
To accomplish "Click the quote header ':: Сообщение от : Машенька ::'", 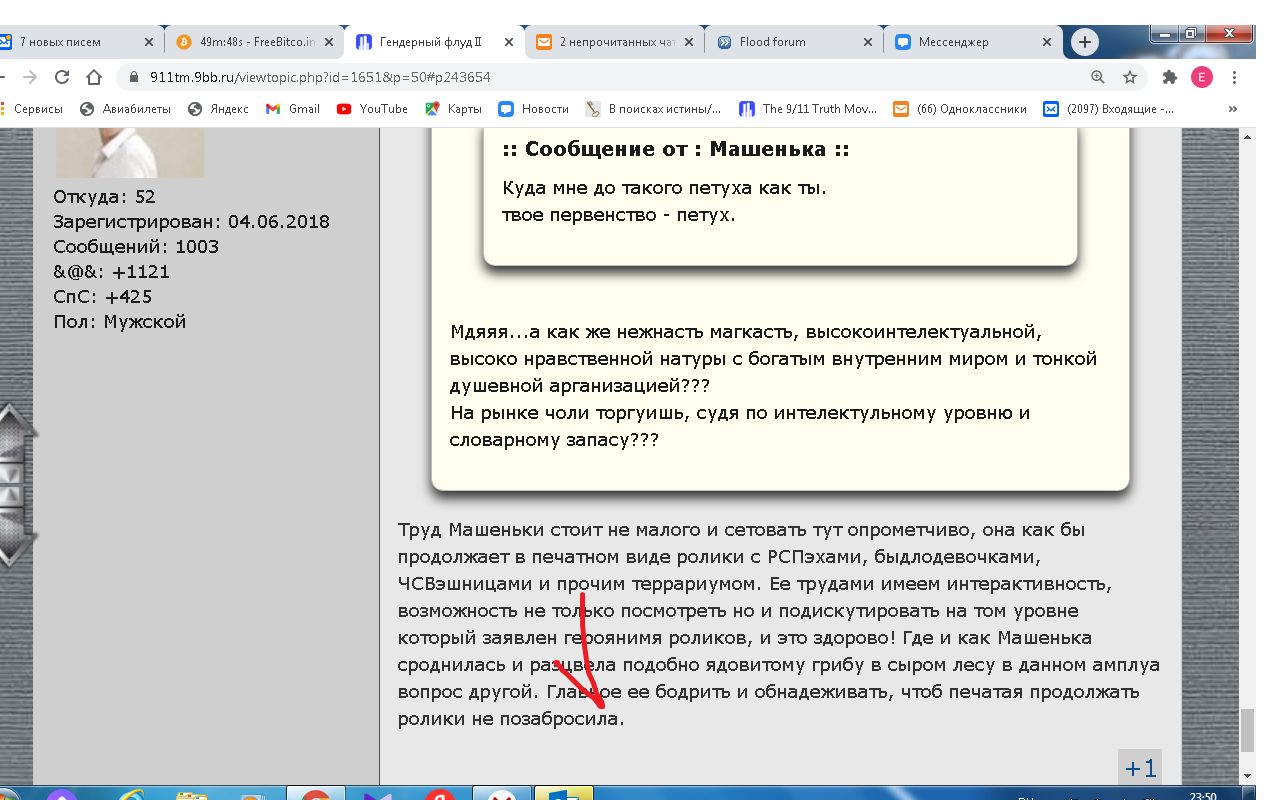I will 675,150.
